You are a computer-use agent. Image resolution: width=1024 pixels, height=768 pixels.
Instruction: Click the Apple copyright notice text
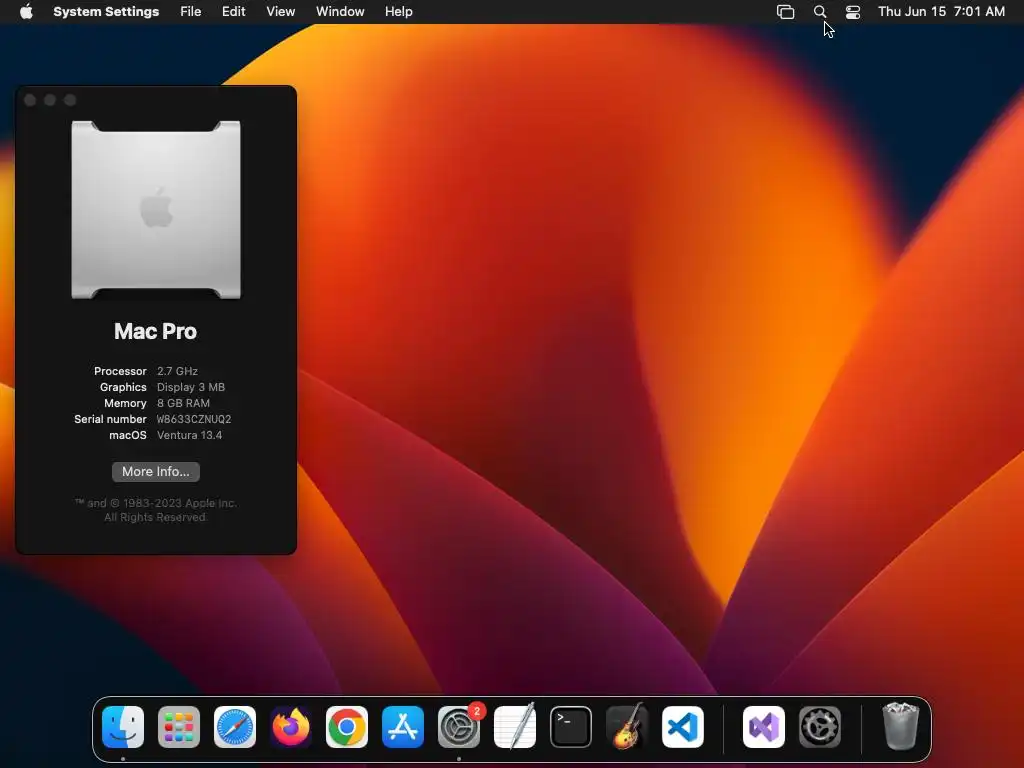coord(155,510)
